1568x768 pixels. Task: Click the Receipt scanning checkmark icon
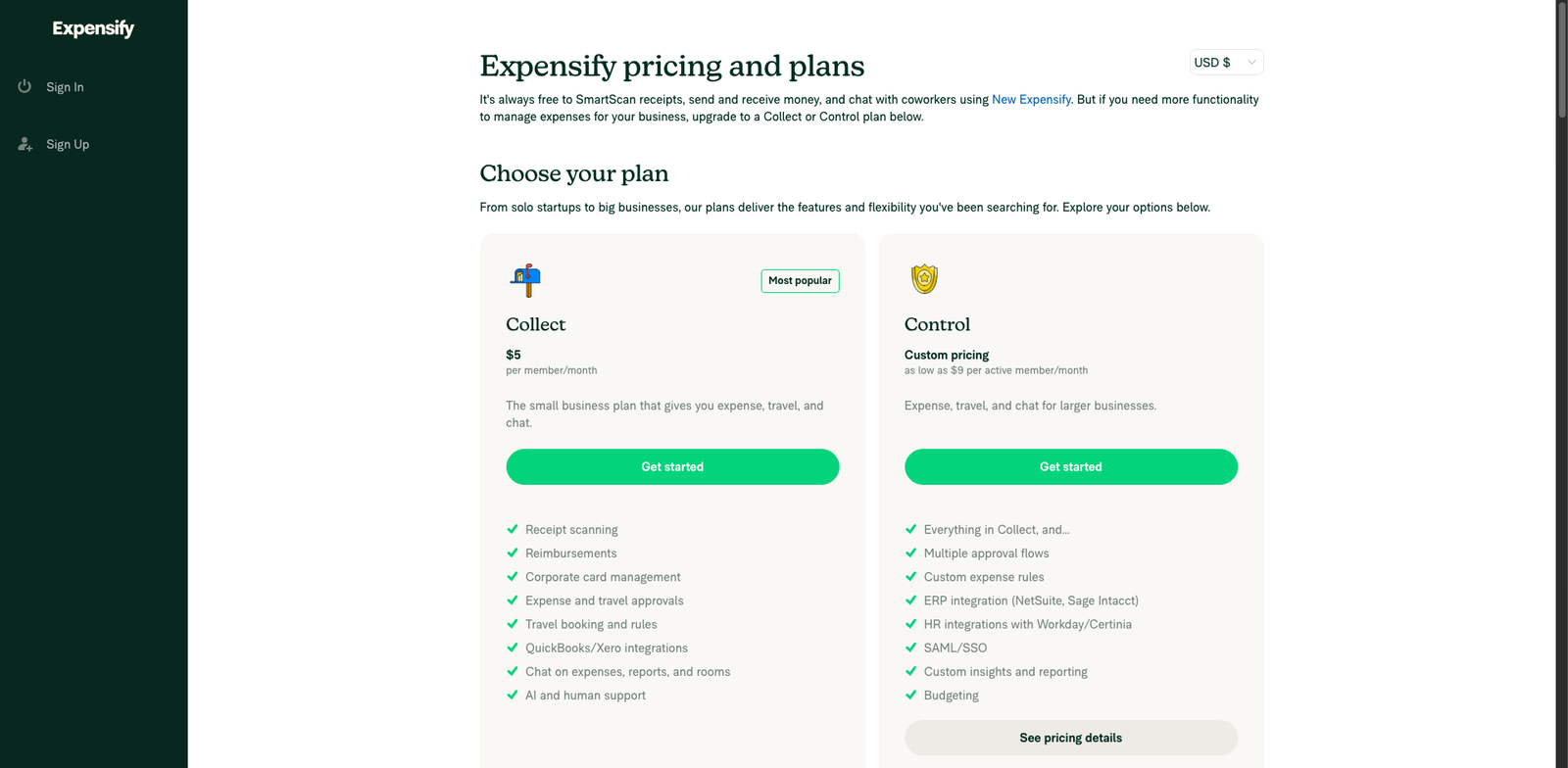tap(513, 529)
